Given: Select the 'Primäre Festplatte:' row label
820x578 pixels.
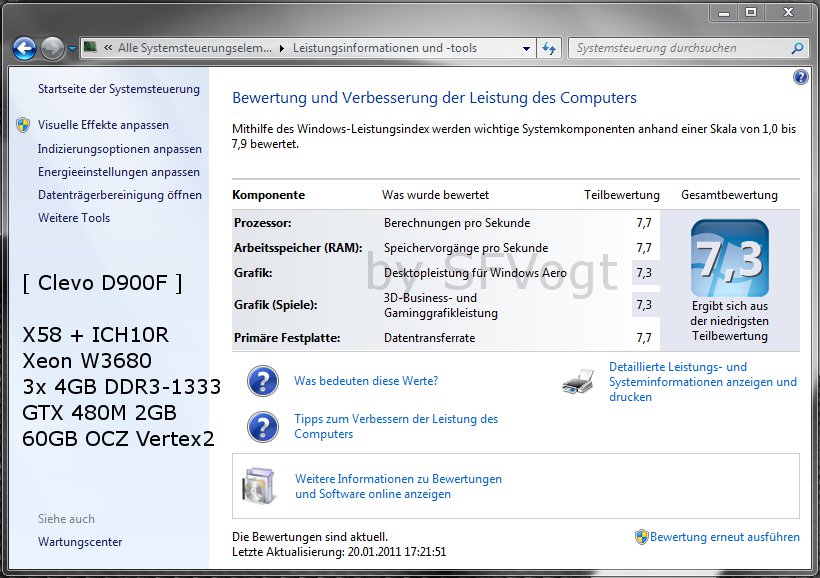Looking at the screenshot, I should (287, 338).
